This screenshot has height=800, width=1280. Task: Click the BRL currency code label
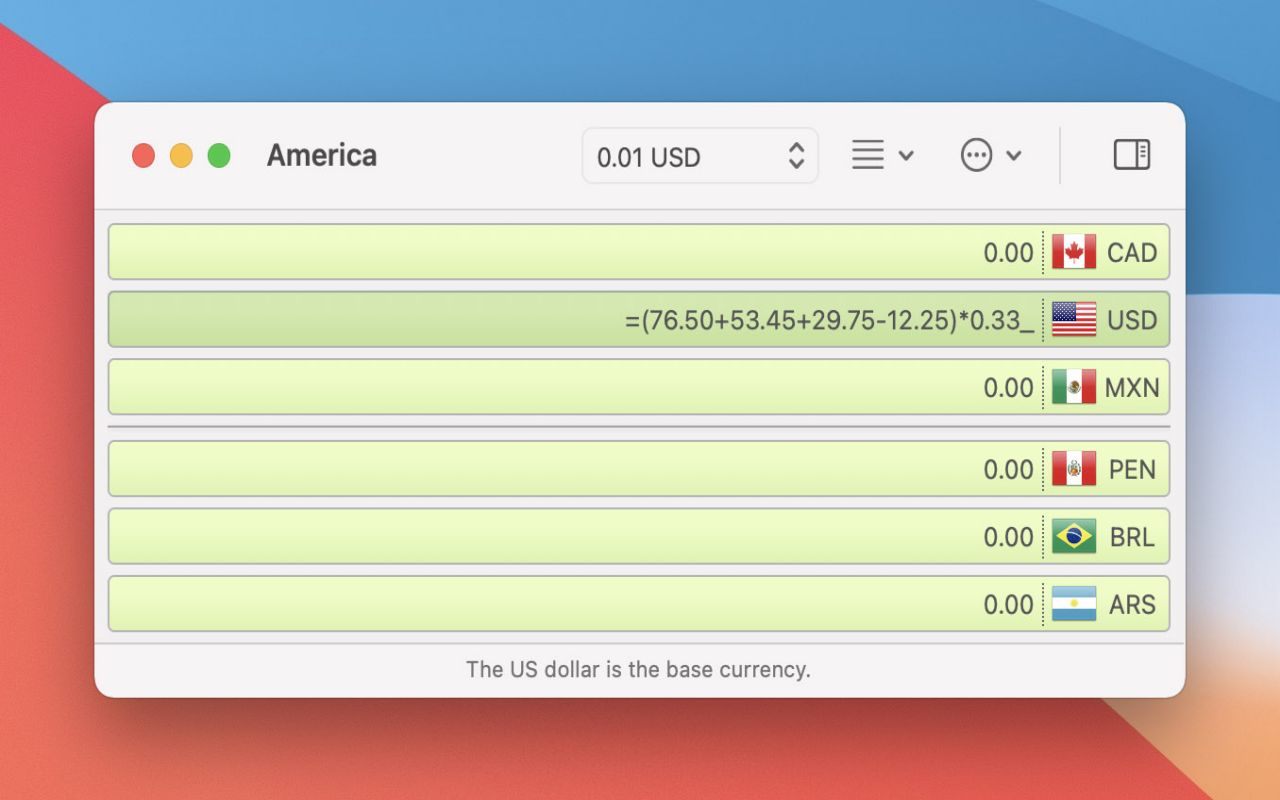[x=1132, y=537]
